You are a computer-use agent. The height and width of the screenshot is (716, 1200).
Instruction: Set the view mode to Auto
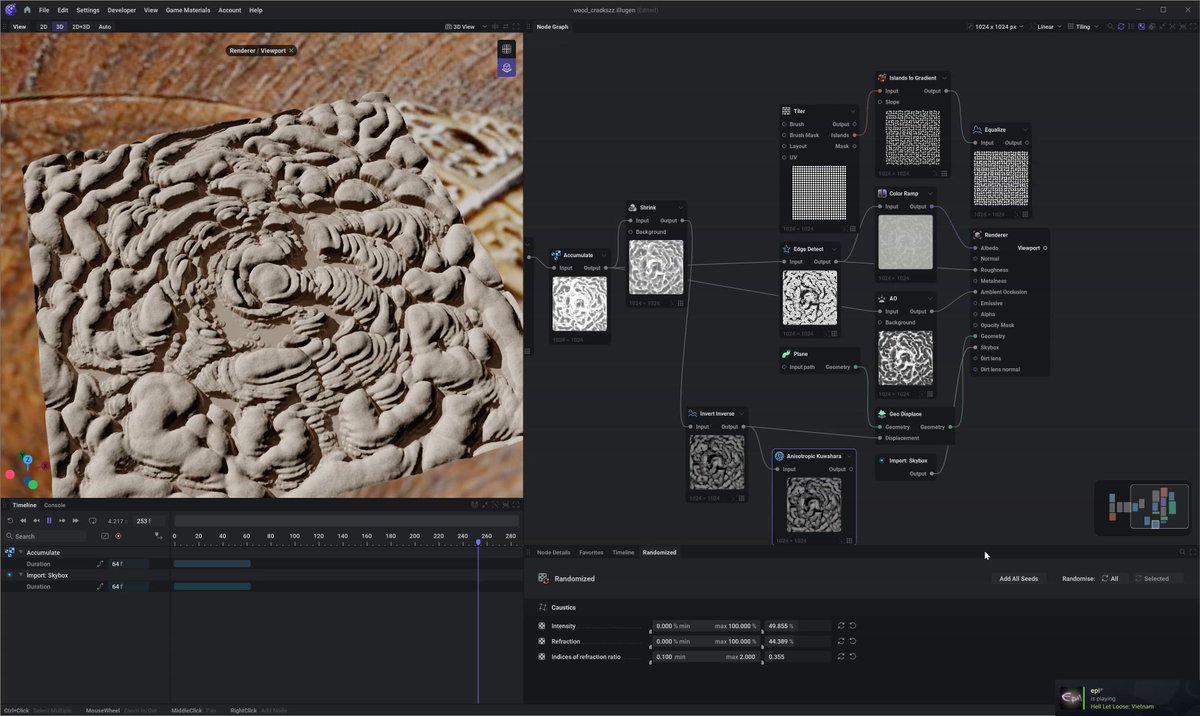(x=105, y=27)
